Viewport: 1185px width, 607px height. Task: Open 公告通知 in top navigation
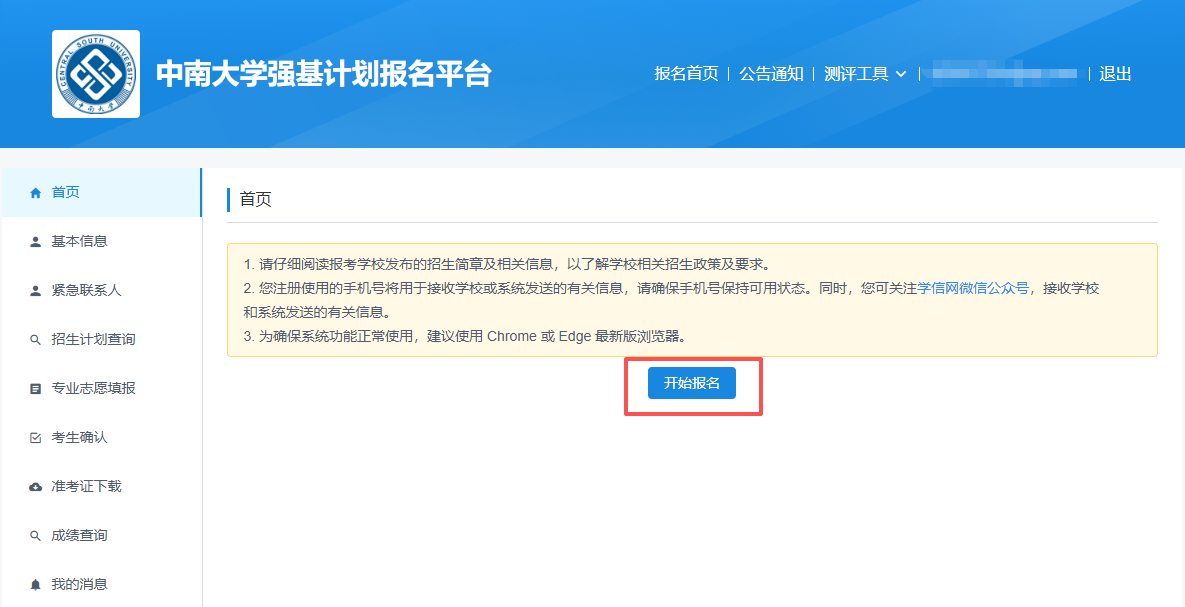click(x=771, y=74)
